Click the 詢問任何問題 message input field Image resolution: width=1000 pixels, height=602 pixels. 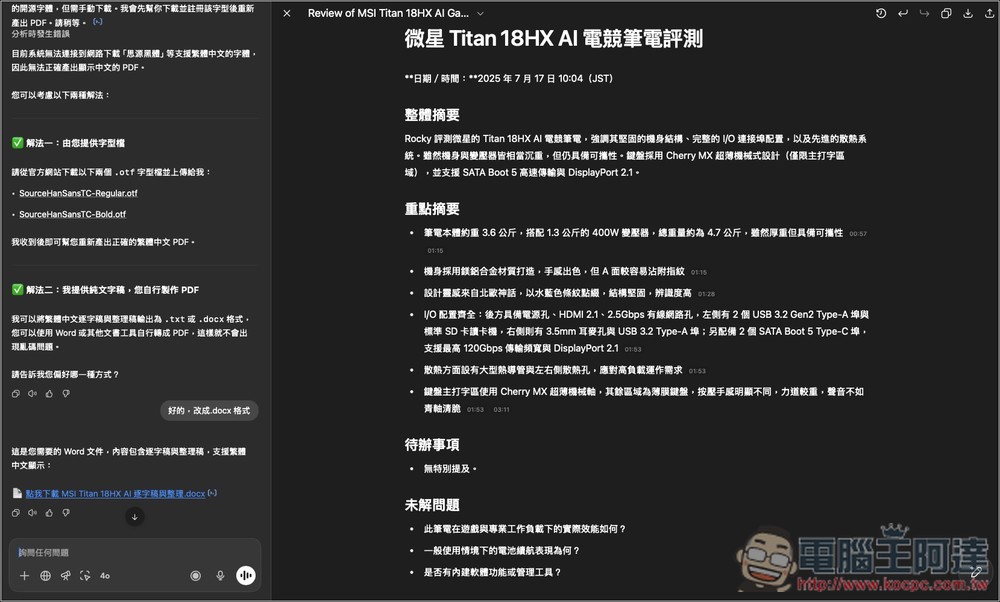(x=135, y=552)
